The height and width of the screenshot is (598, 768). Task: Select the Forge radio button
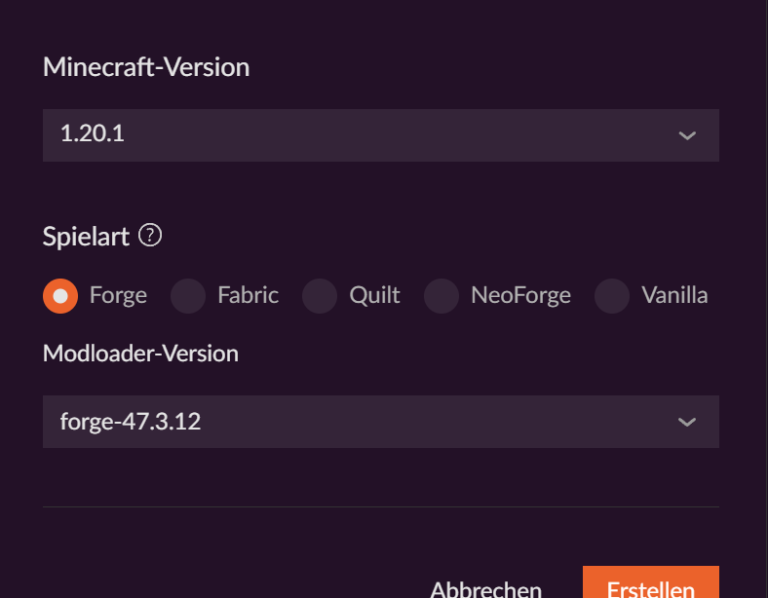point(60,296)
